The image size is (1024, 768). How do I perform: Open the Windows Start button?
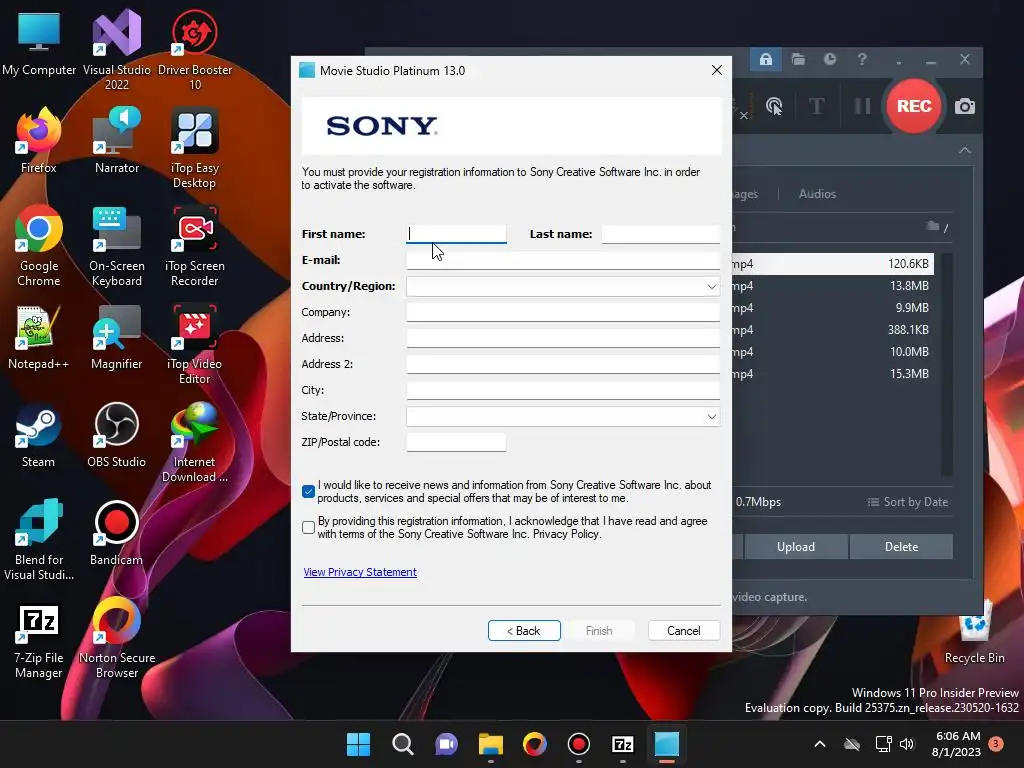tap(358, 744)
